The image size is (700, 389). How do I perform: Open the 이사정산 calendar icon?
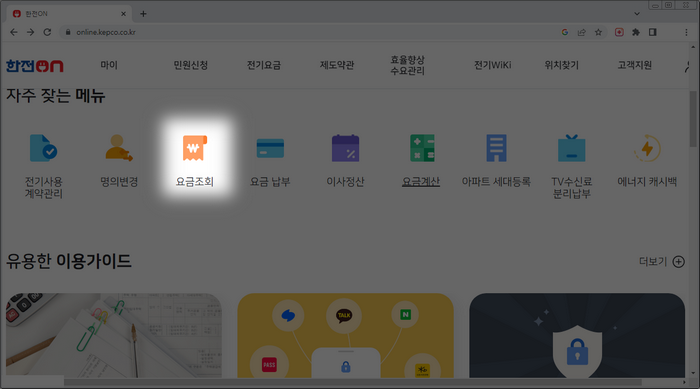[x=346, y=148]
